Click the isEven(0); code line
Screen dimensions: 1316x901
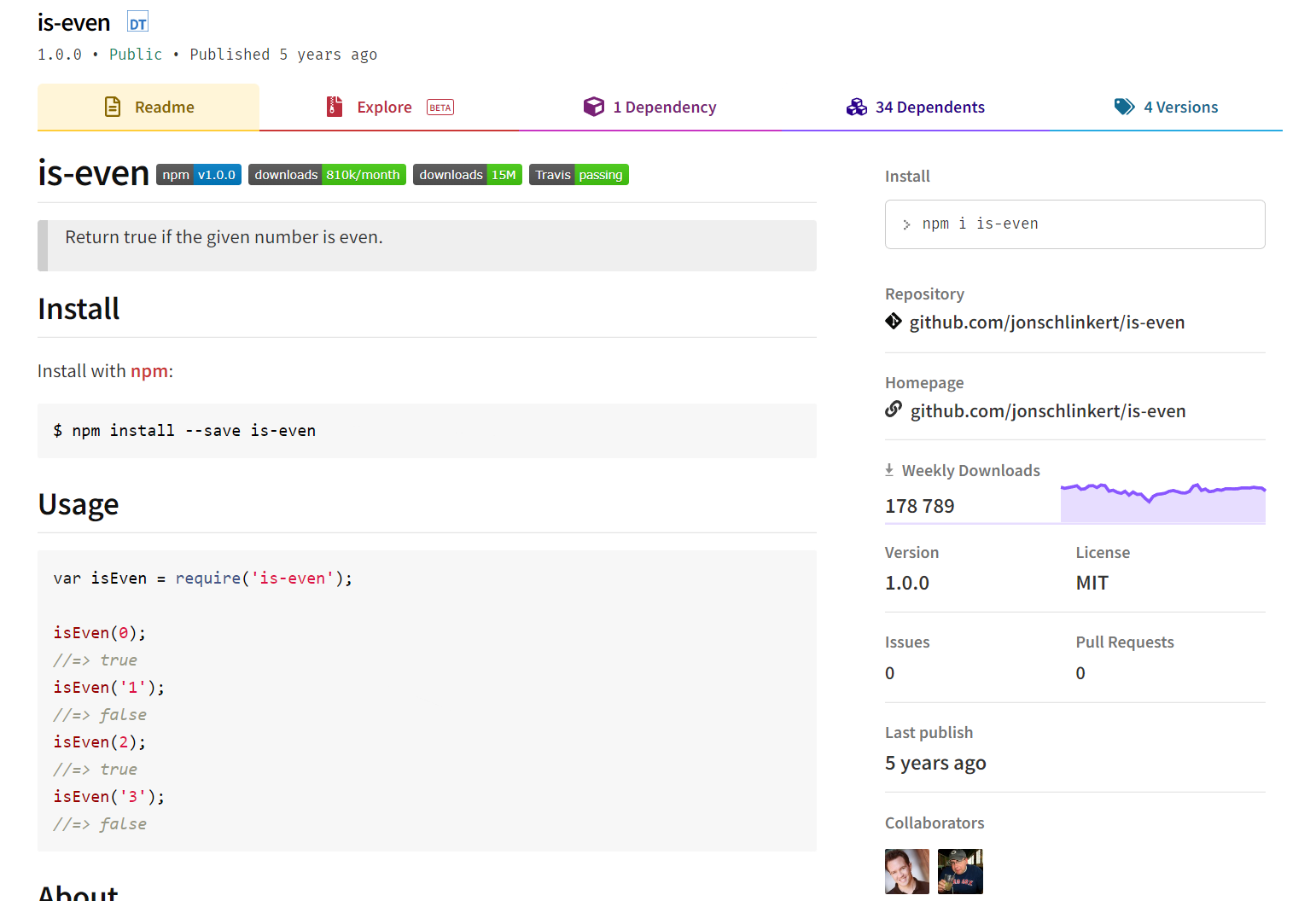pyautogui.click(x=100, y=633)
